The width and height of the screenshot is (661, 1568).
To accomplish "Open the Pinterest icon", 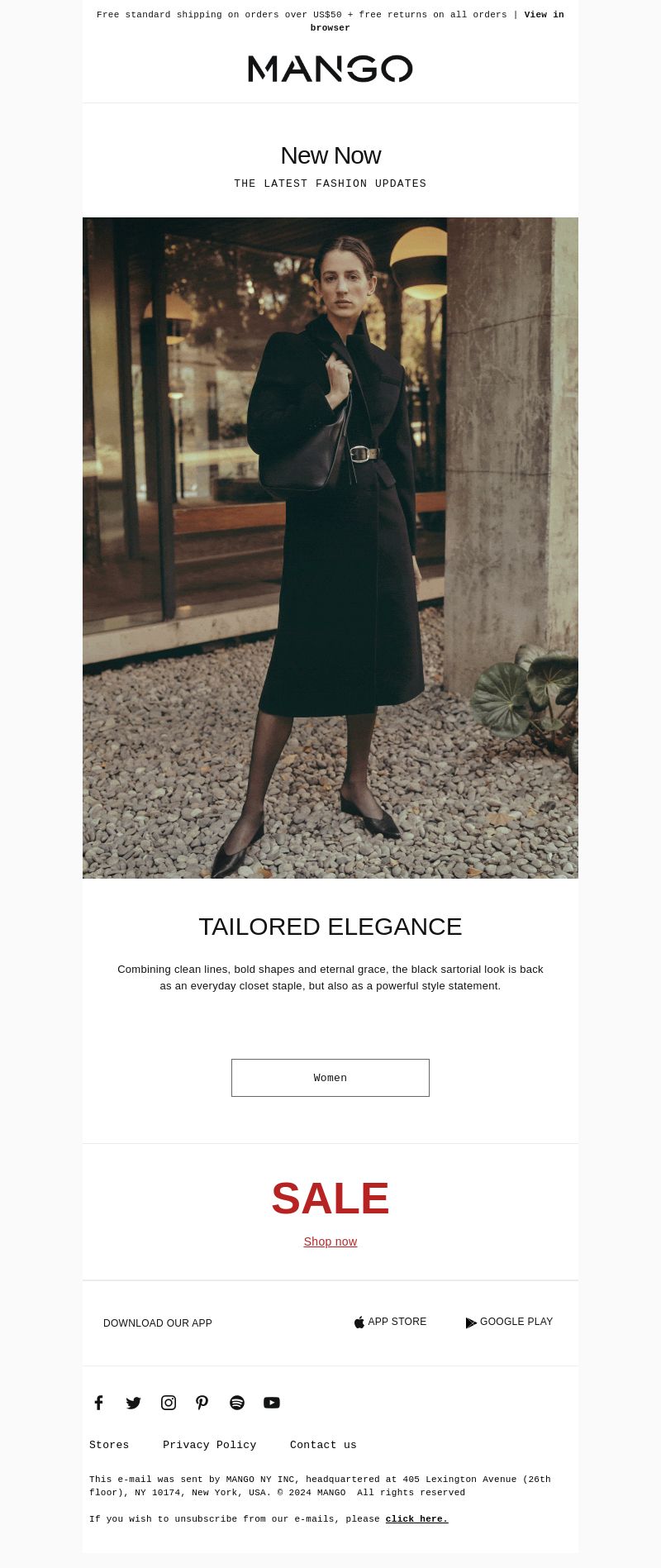I will click(202, 1403).
